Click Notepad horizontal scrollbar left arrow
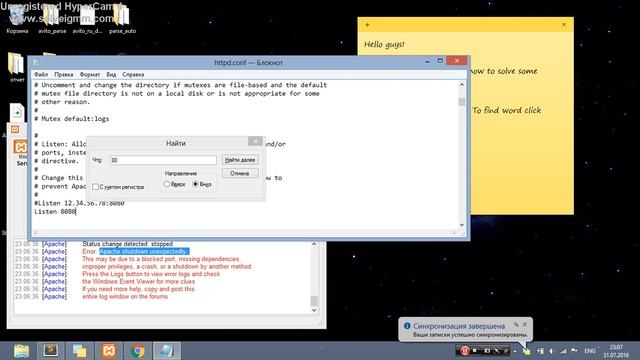The height and width of the screenshot is (360, 640). [x=36, y=233]
